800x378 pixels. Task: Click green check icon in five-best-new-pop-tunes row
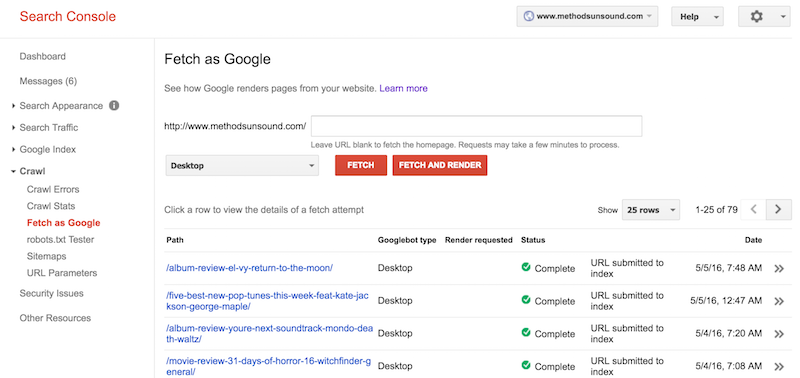(x=526, y=300)
